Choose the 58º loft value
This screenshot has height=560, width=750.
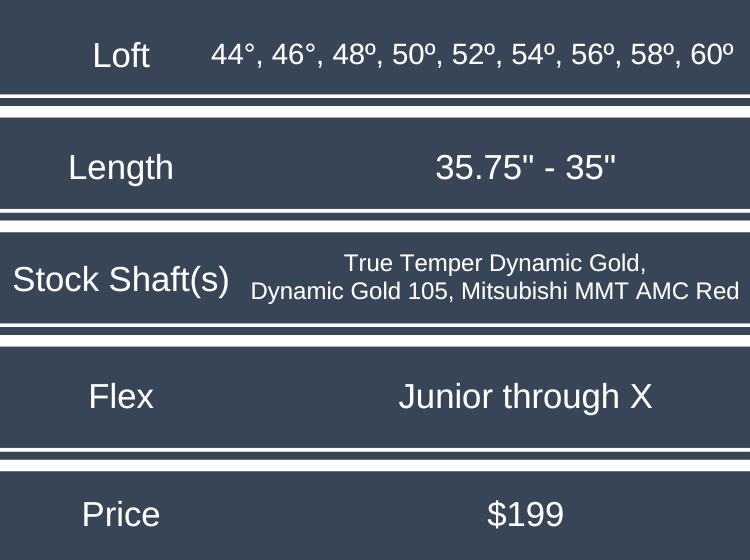pyautogui.click(x=654, y=54)
